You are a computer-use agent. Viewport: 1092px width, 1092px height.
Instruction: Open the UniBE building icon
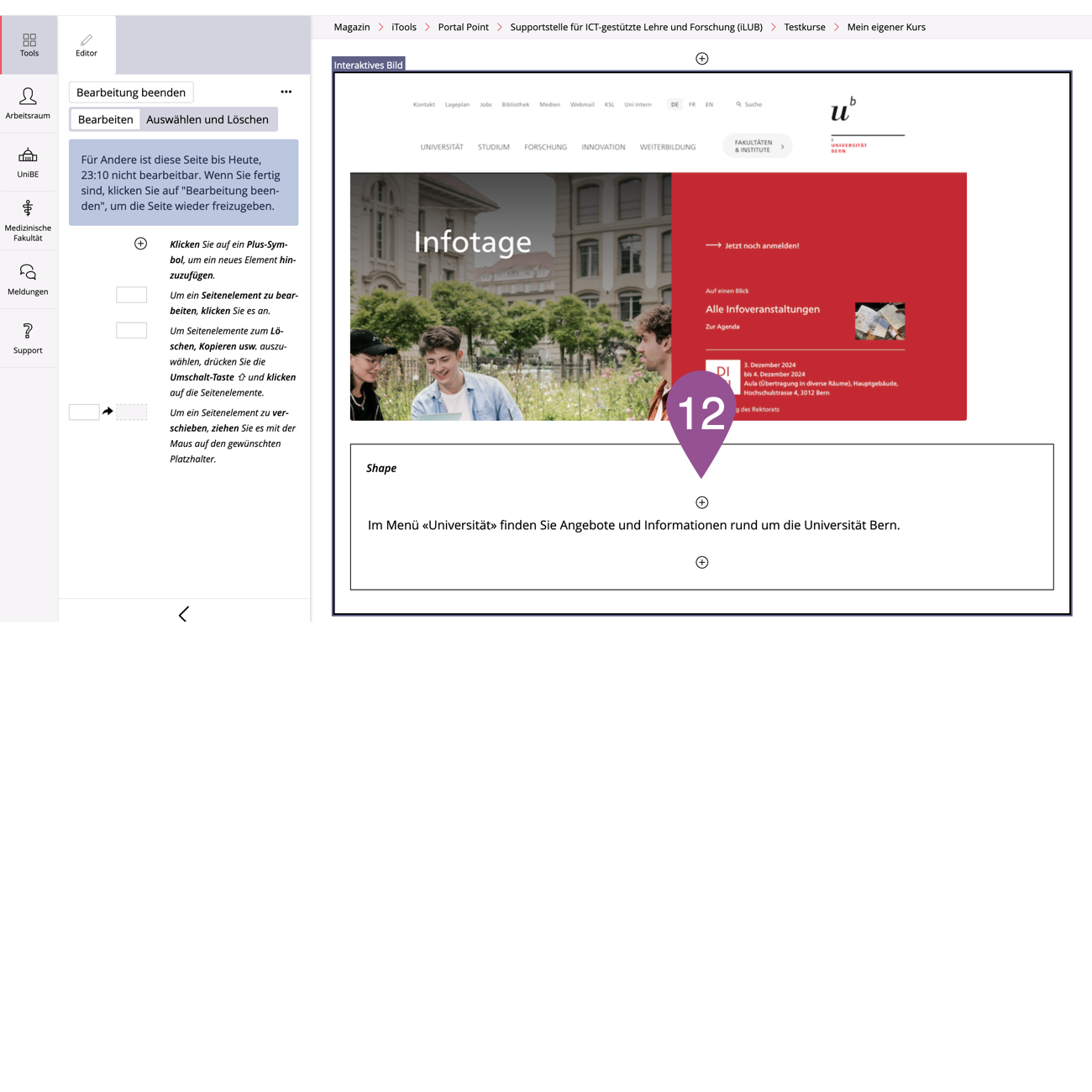coord(28,162)
